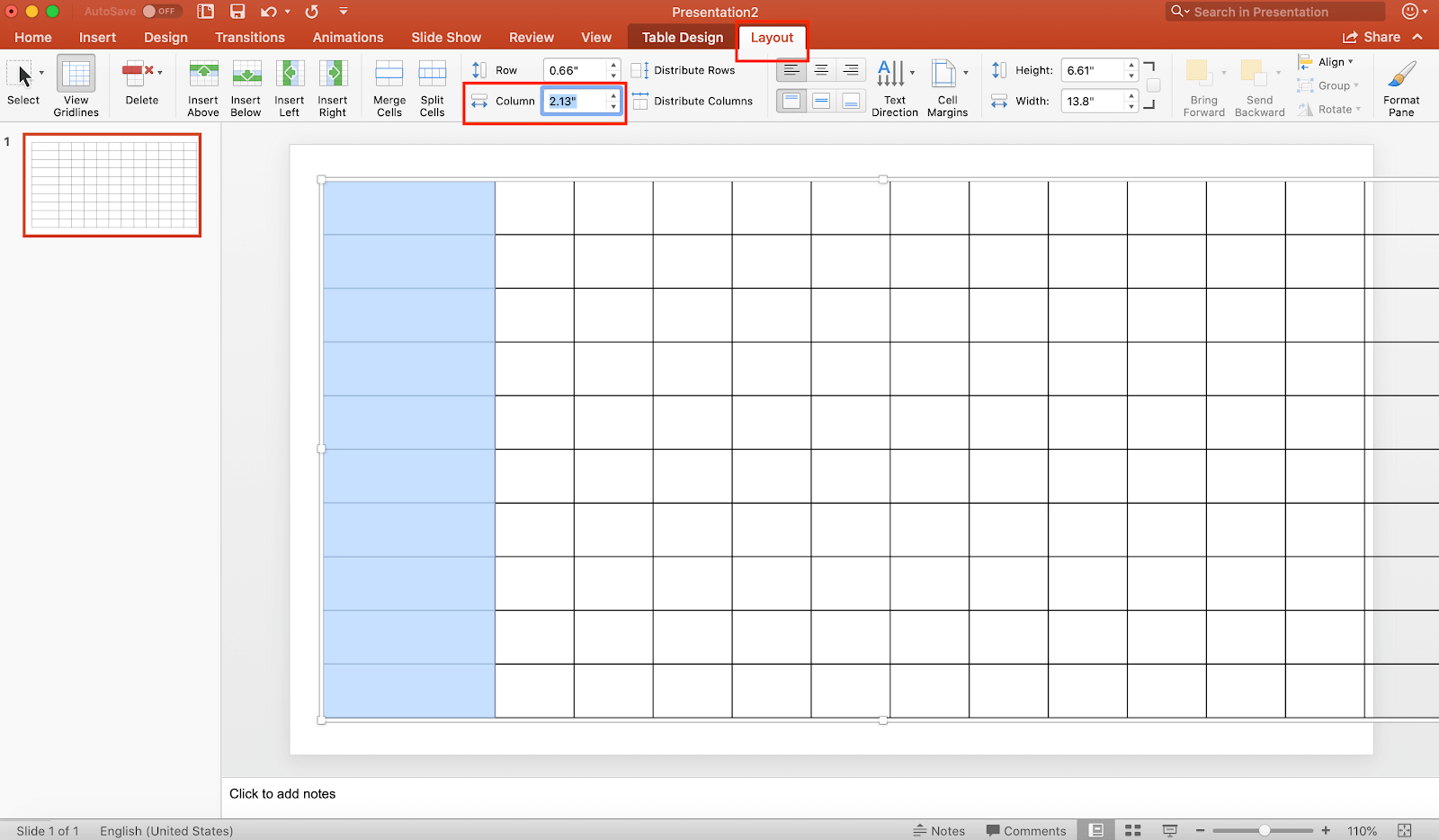This screenshot has height=840, width=1439.
Task: Enable center vertical alignment for cells
Action: [x=820, y=101]
